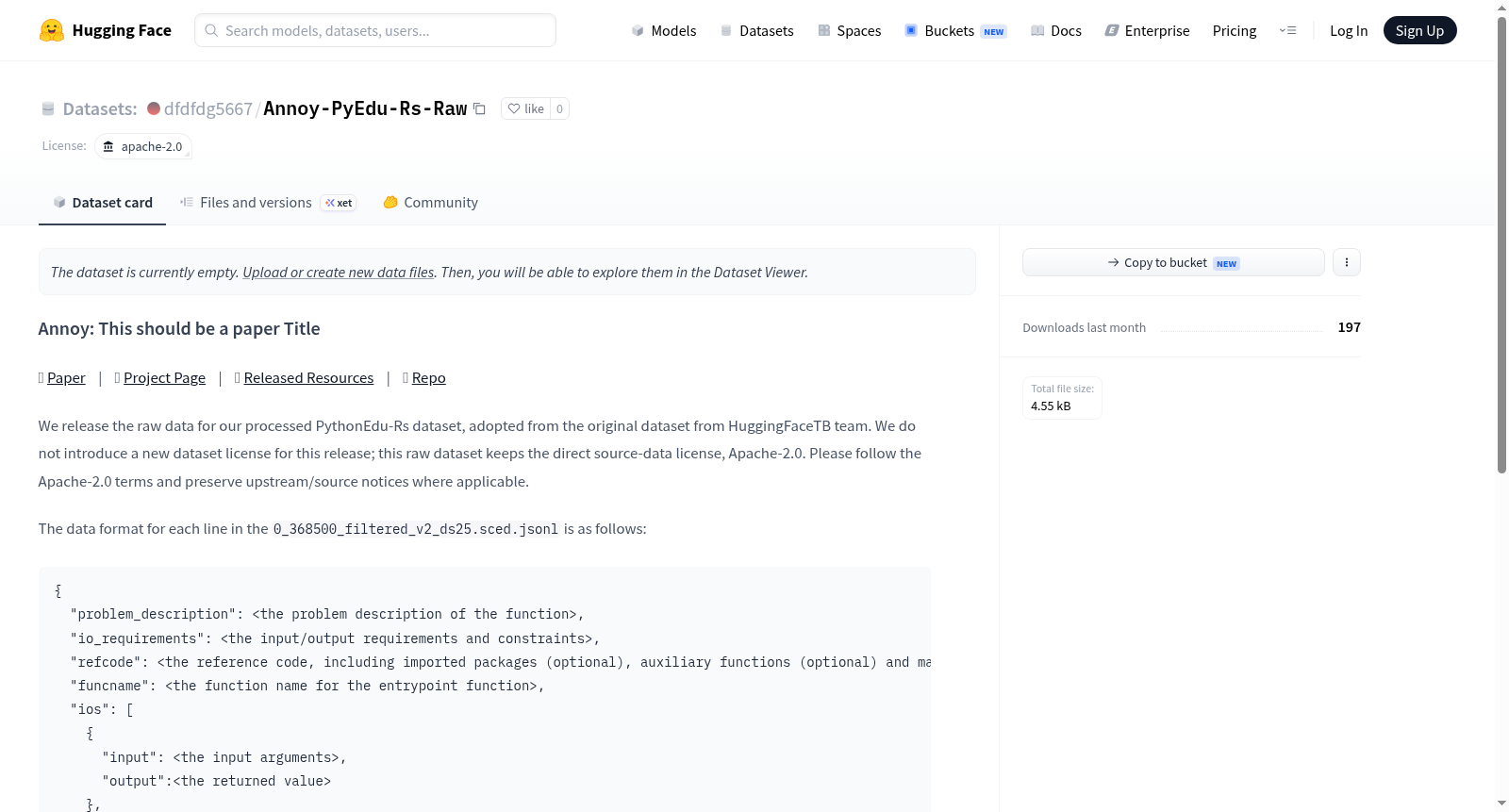Click the page vertical scrollbar
1509x812 pixels.
(x=1501, y=245)
